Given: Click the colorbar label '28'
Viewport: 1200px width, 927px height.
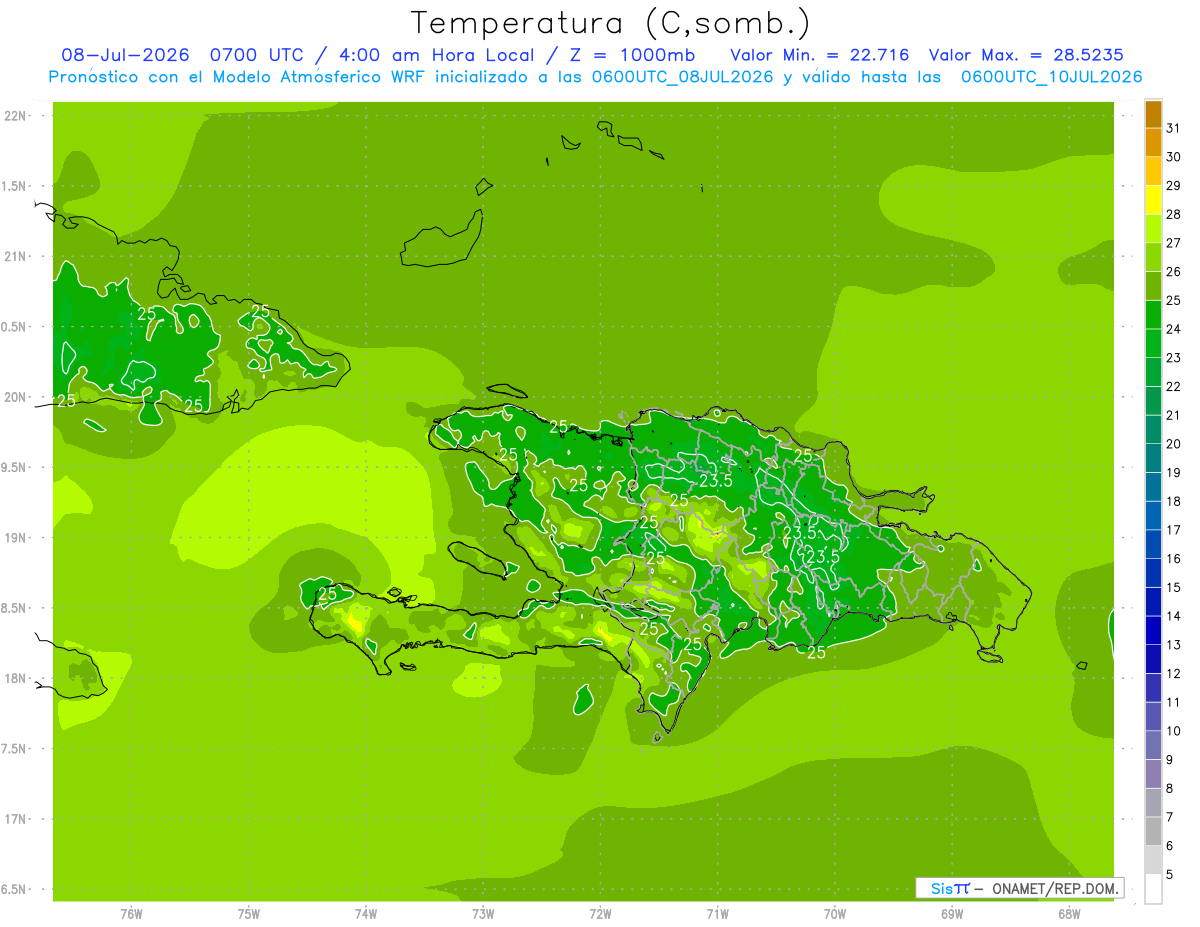Looking at the screenshot, I should (x=1174, y=214).
